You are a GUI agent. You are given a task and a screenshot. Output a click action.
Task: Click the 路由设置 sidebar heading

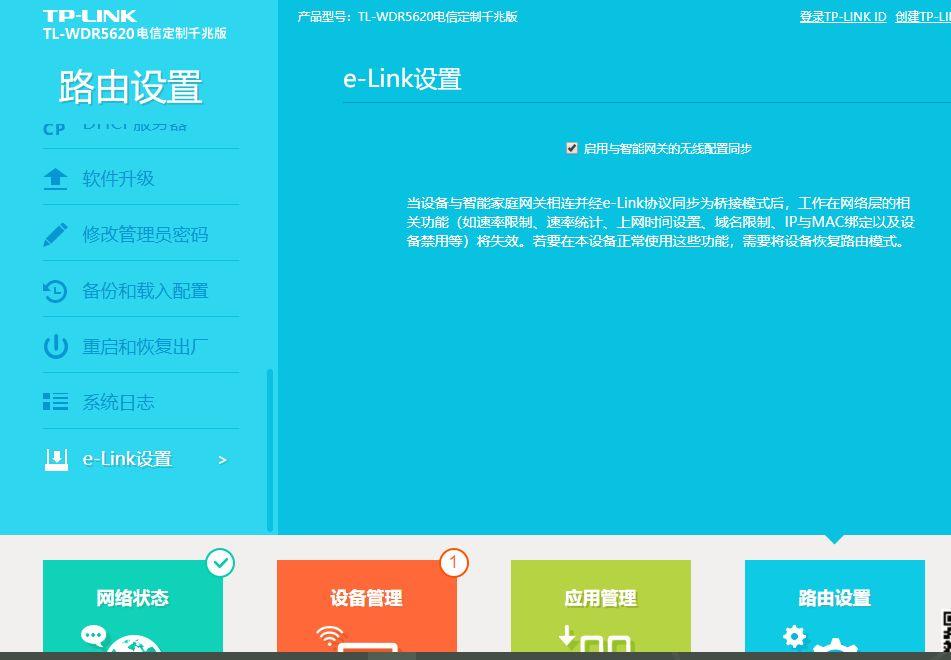pyautogui.click(x=130, y=87)
